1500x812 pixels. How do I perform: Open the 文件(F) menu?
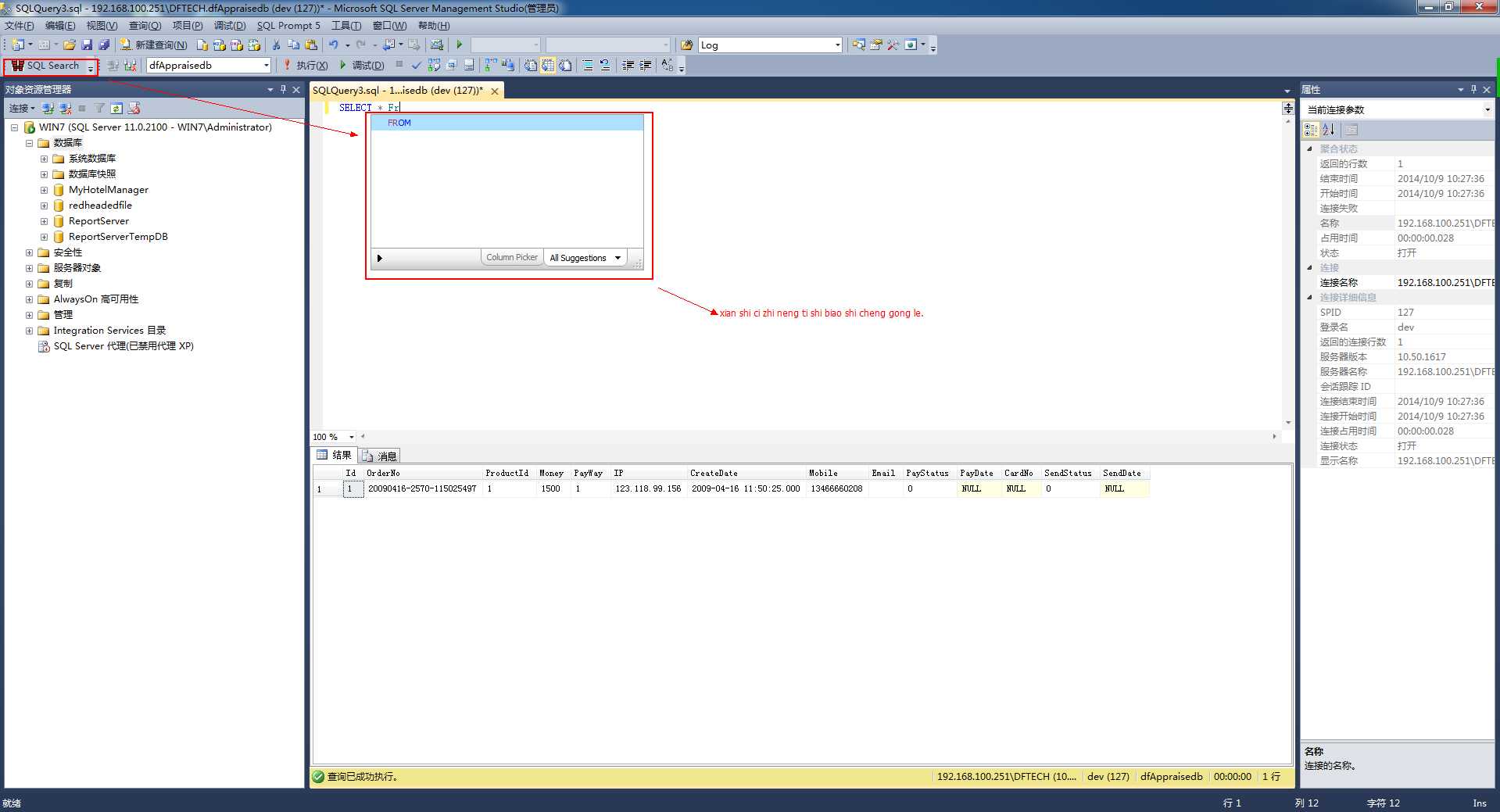[x=20, y=25]
